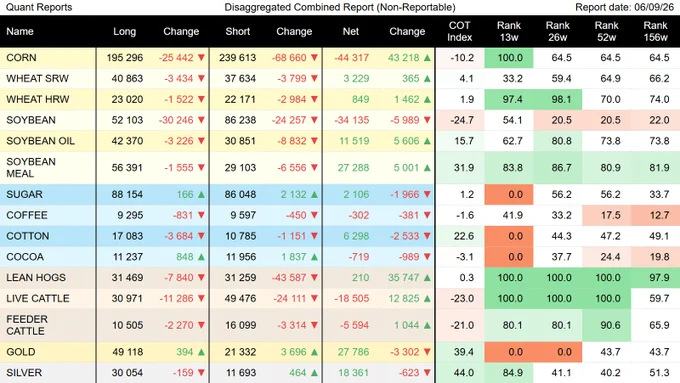
Task: Click CORN long value 195 296
Action: [x=124, y=58]
